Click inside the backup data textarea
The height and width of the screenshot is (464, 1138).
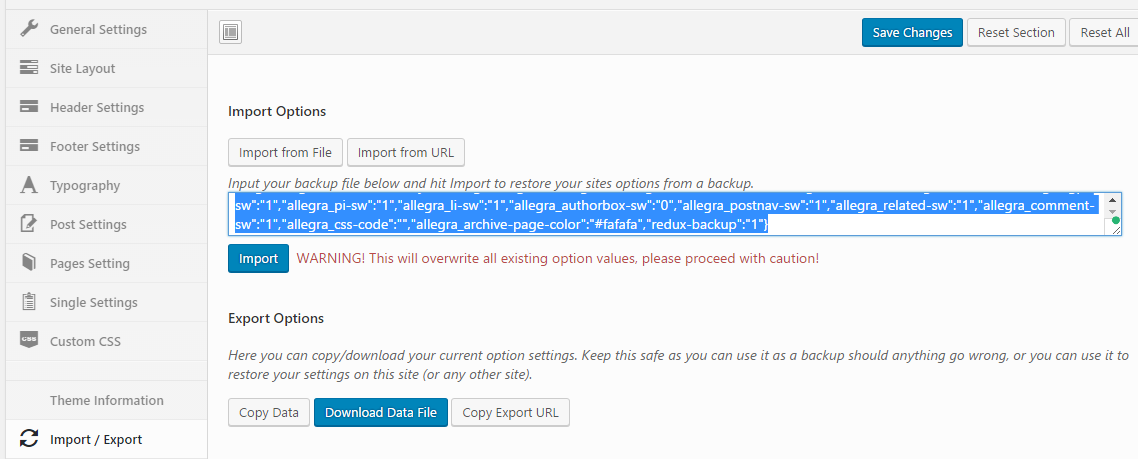(x=660, y=214)
